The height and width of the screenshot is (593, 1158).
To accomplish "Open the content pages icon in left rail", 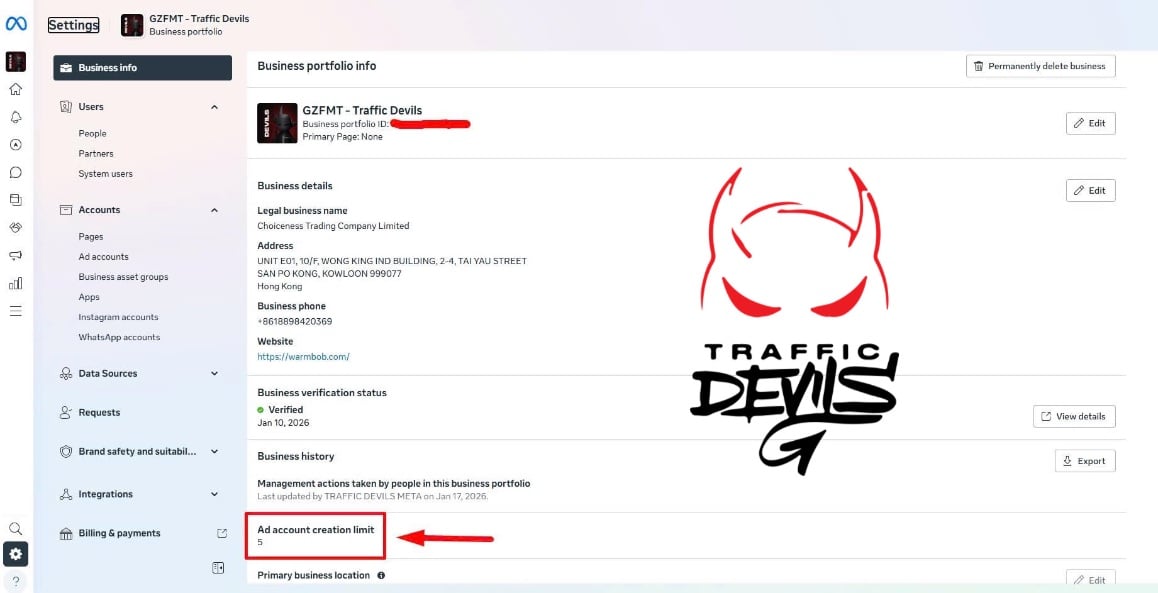I will tap(16, 200).
